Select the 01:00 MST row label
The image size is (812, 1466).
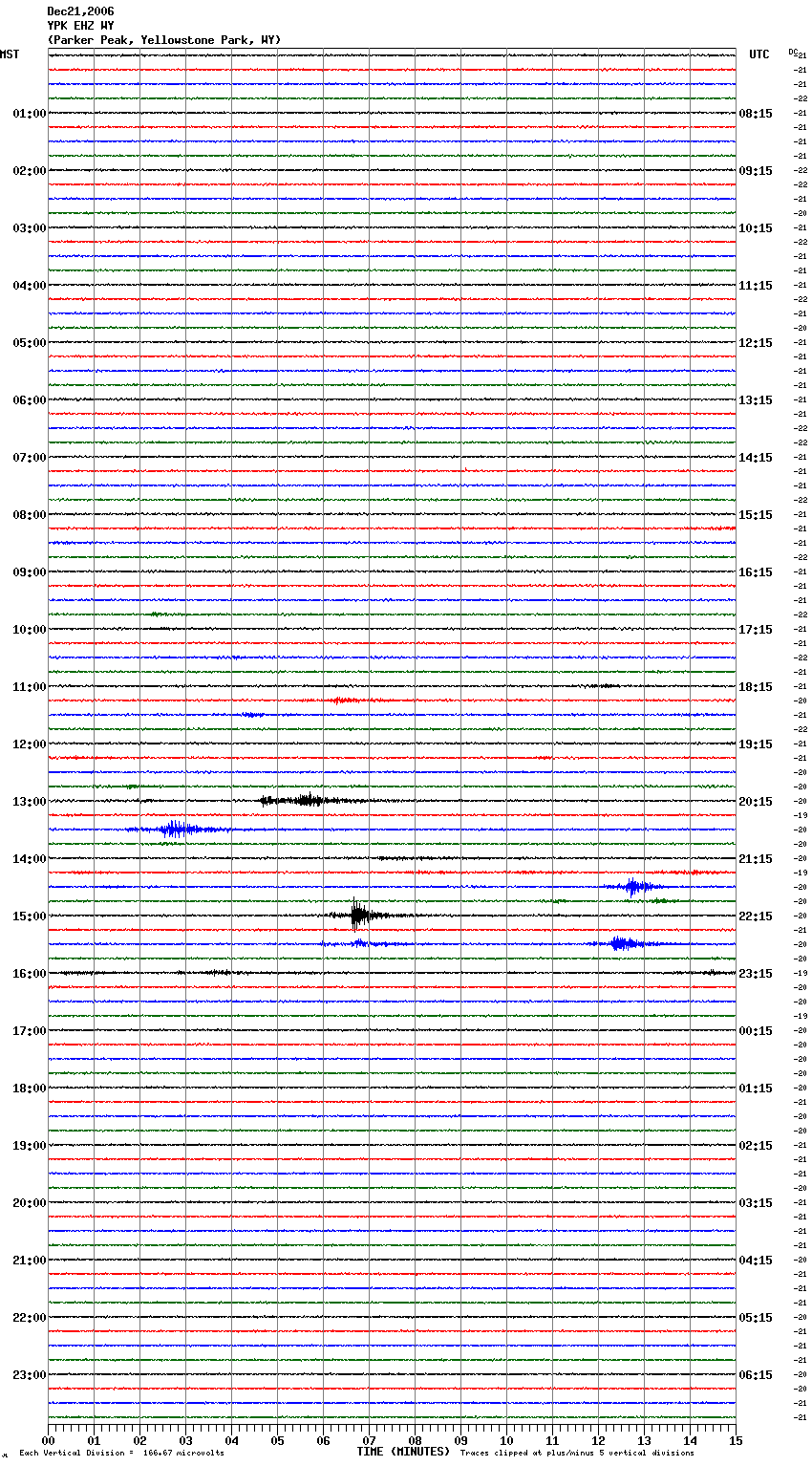(x=30, y=114)
